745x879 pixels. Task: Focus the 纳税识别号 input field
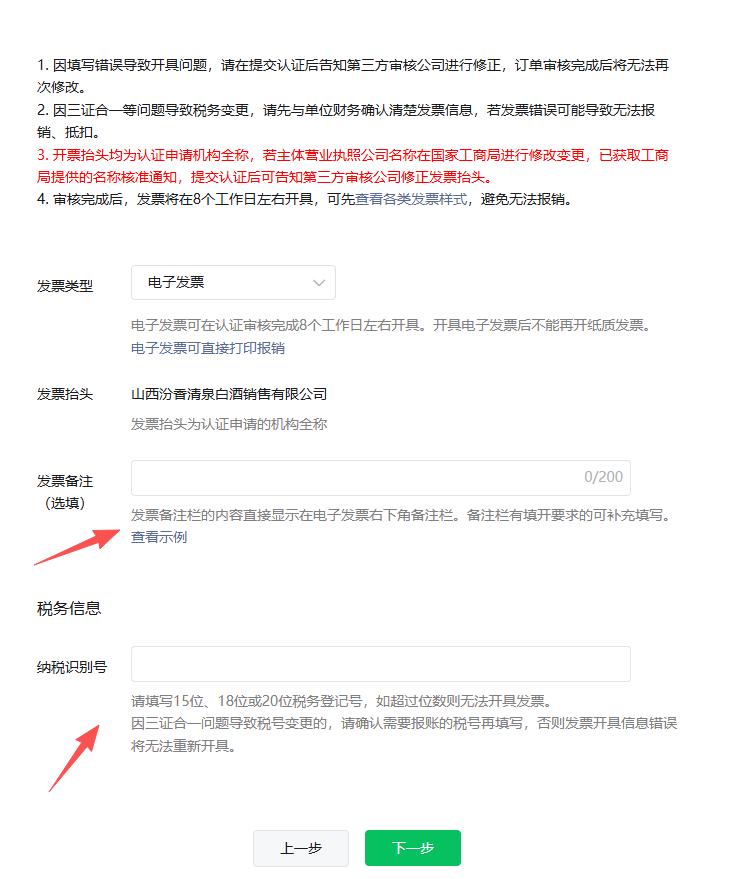click(381, 664)
